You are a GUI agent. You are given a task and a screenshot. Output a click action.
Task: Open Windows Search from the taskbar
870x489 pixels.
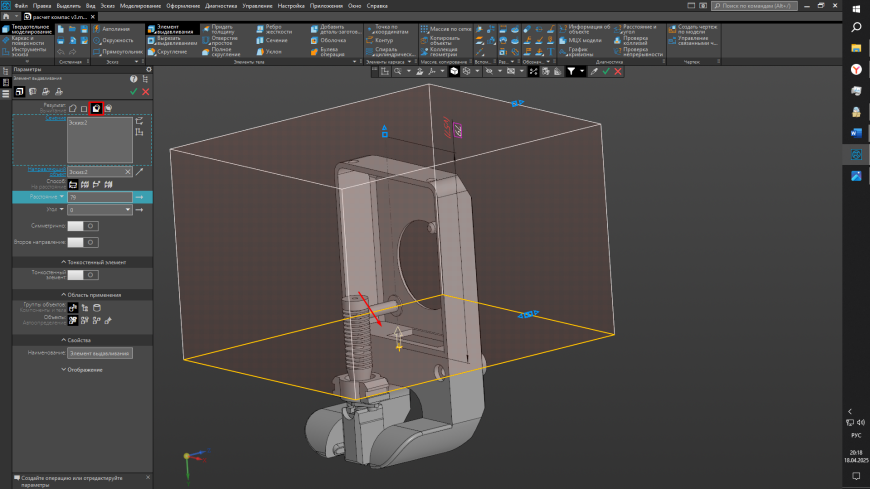click(856, 27)
